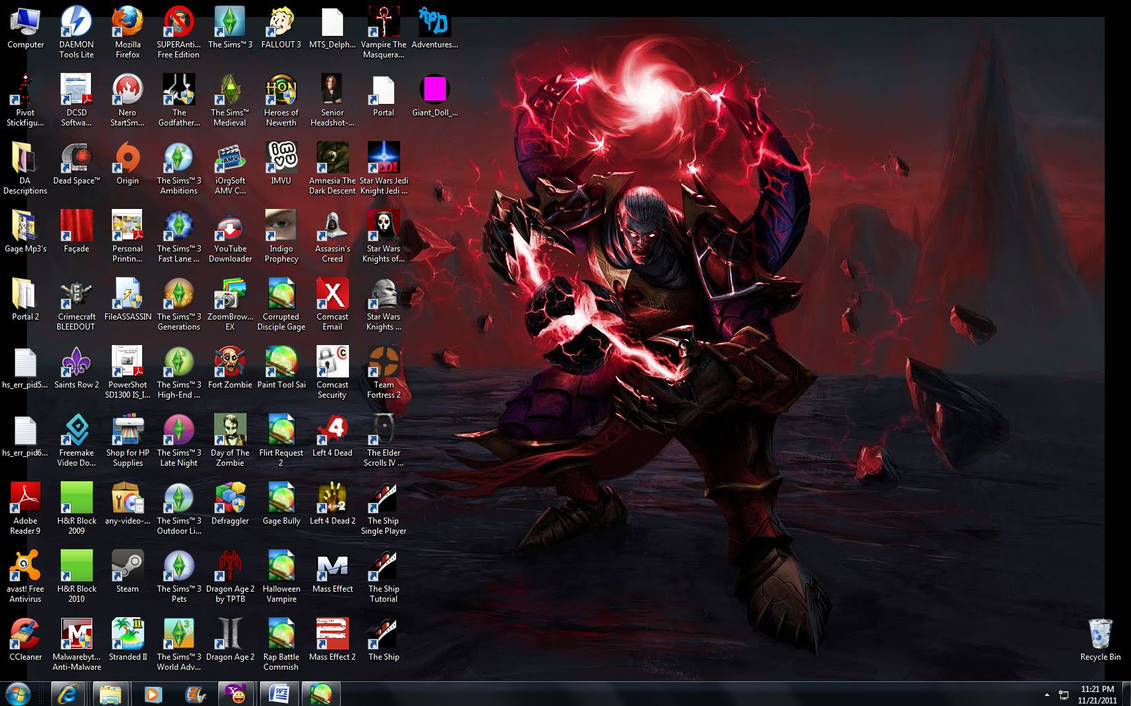Select the H&R Block 2009 shortcut

pyautogui.click(x=76, y=508)
